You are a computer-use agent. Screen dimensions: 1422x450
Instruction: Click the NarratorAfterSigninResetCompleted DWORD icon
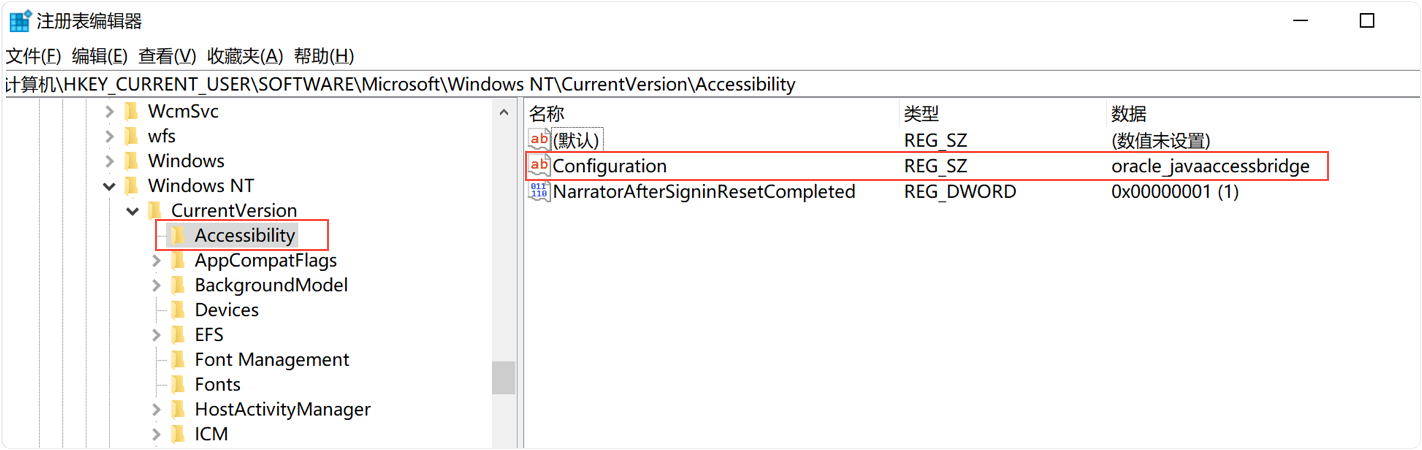[x=539, y=191]
